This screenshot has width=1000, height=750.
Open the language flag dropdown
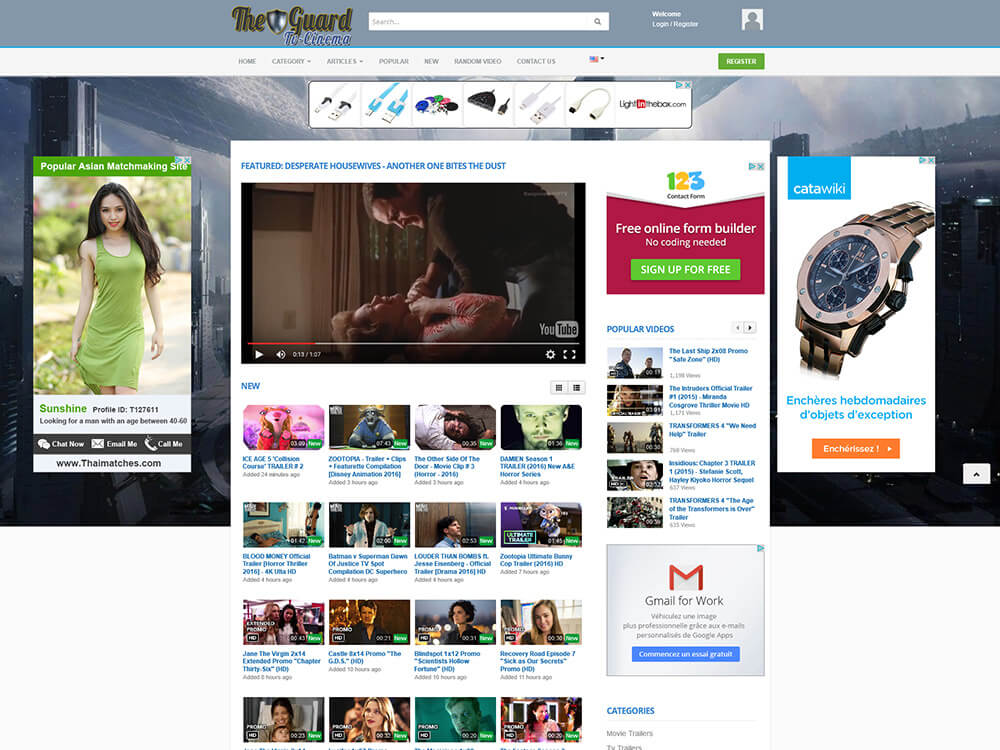[596, 59]
